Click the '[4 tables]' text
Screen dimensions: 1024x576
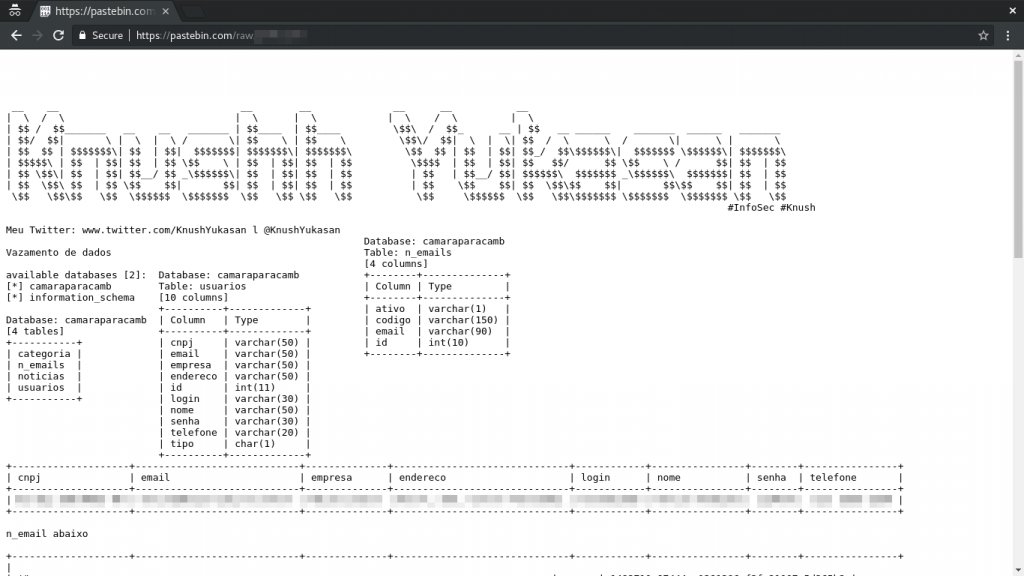pyautogui.click(x=35, y=331)
